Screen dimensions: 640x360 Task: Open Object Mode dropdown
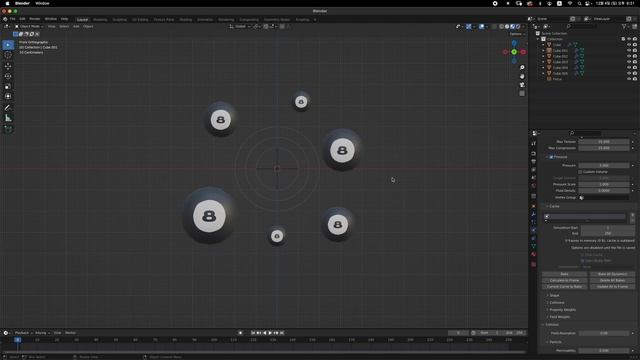pyautogui.click(x=29, y=27)
